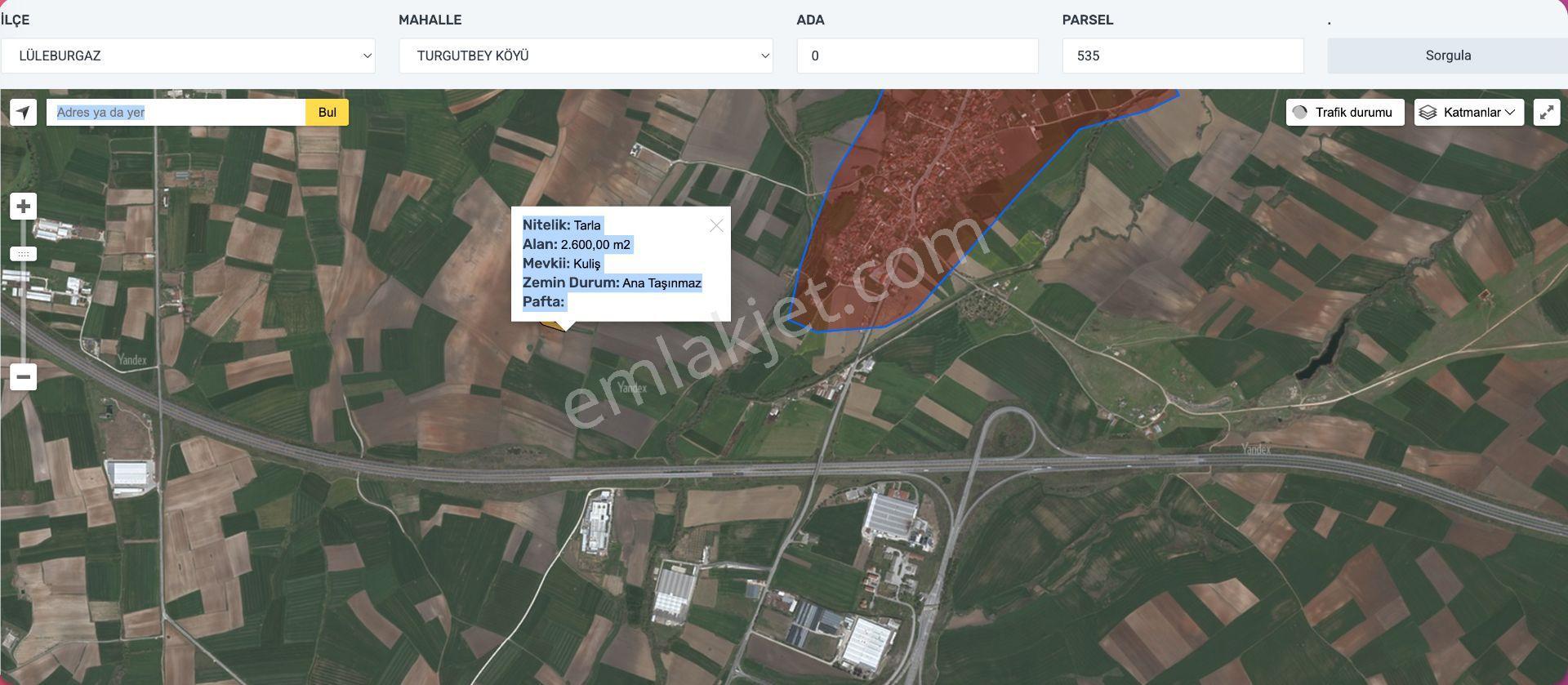Click the layers stack icon
The width and height of the screenshot is (1568, 685).
click(1428, 113)
